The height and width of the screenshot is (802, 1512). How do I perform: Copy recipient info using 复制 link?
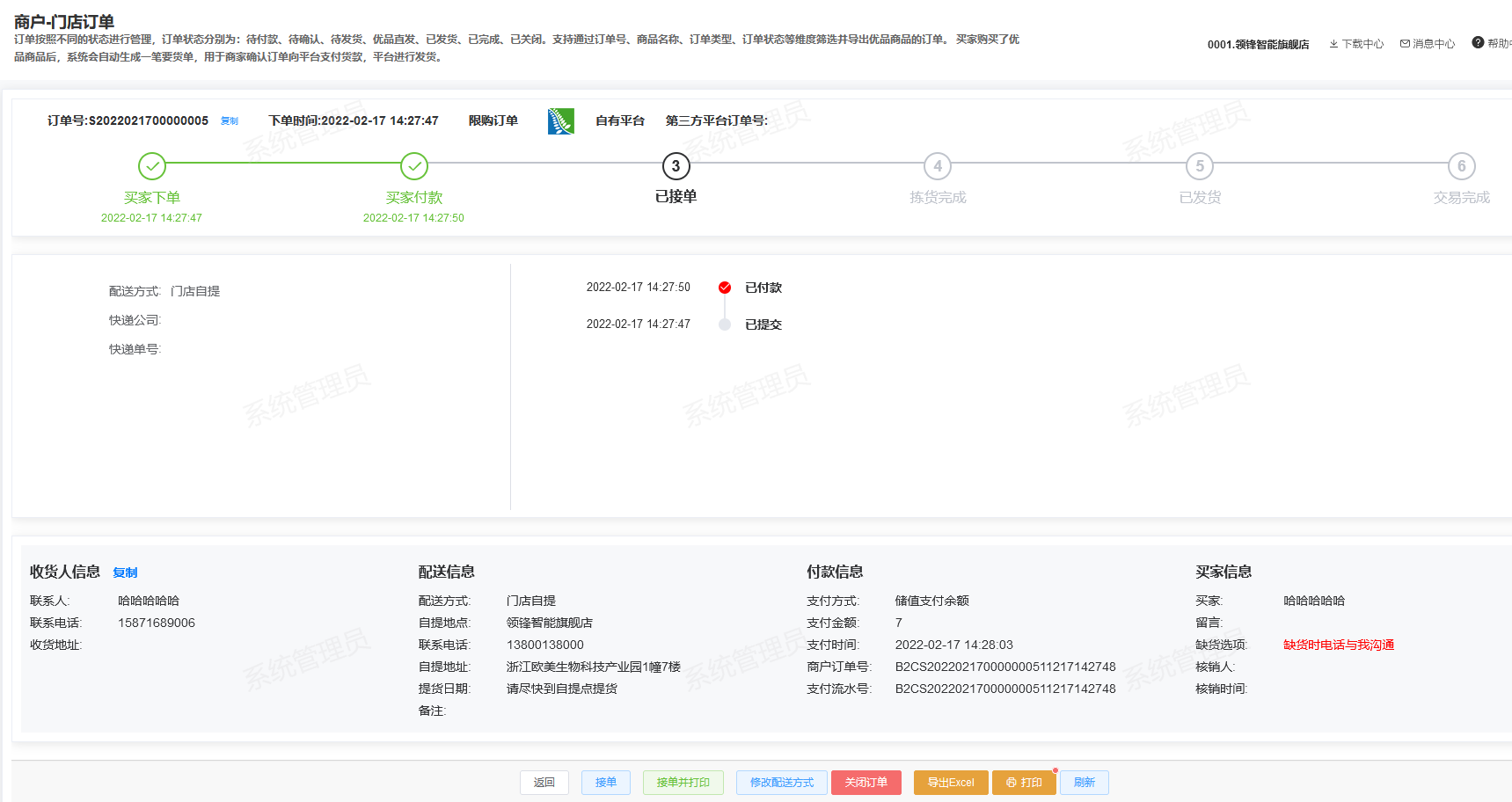click(125, 572)
